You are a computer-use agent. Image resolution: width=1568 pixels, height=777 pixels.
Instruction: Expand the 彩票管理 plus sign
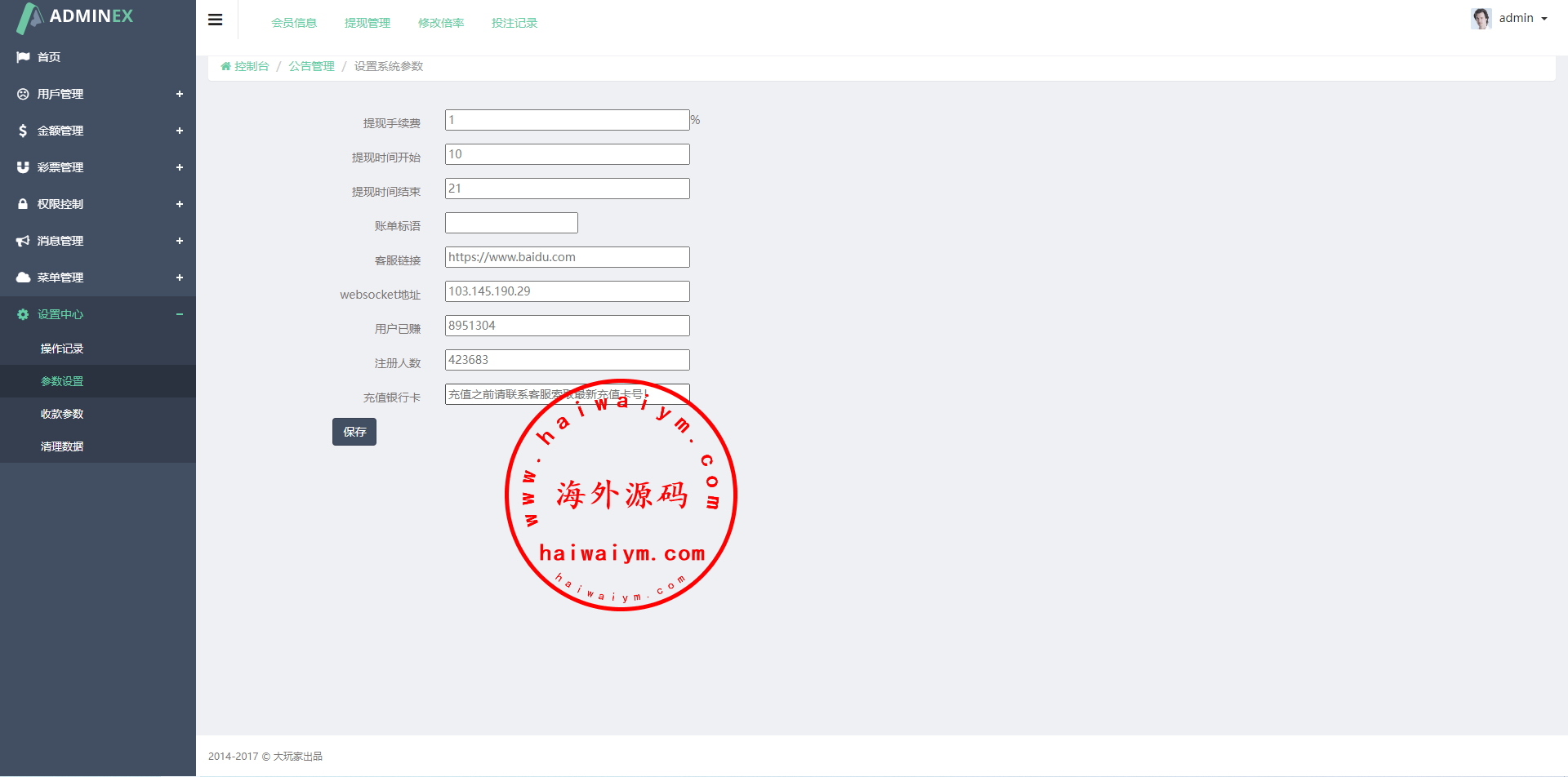click(179, 167)
